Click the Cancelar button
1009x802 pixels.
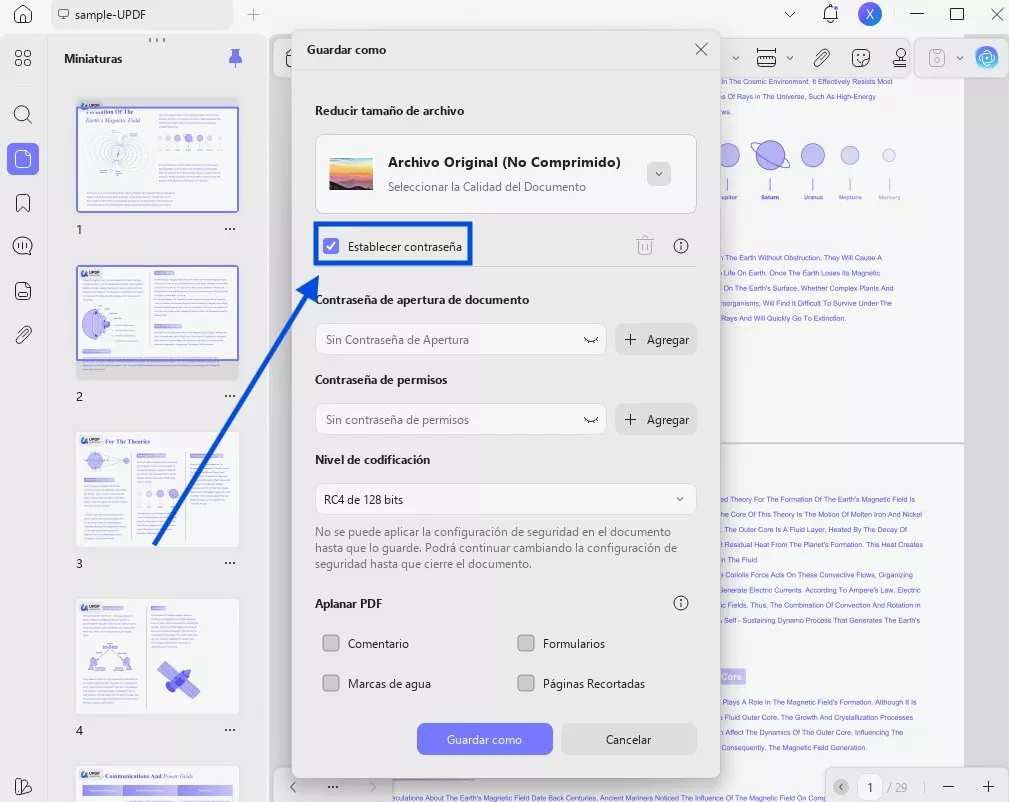(x=629, y=739)
